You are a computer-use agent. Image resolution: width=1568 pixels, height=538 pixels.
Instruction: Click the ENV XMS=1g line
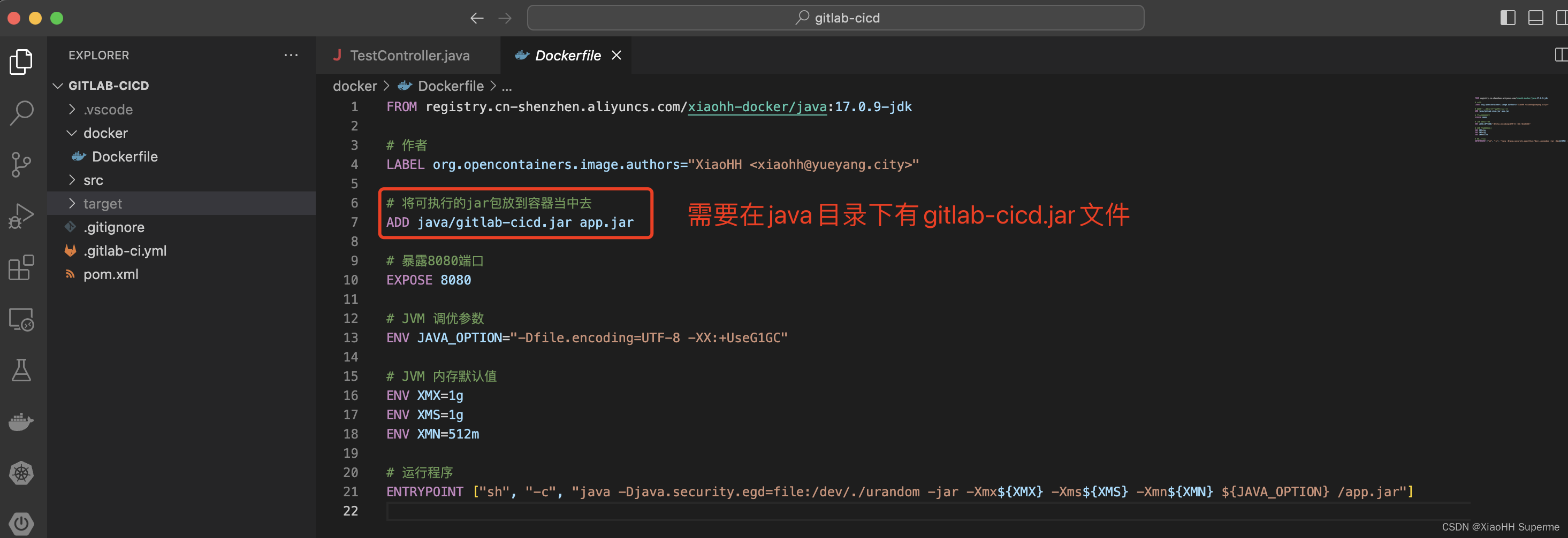[x=424, y=414]
